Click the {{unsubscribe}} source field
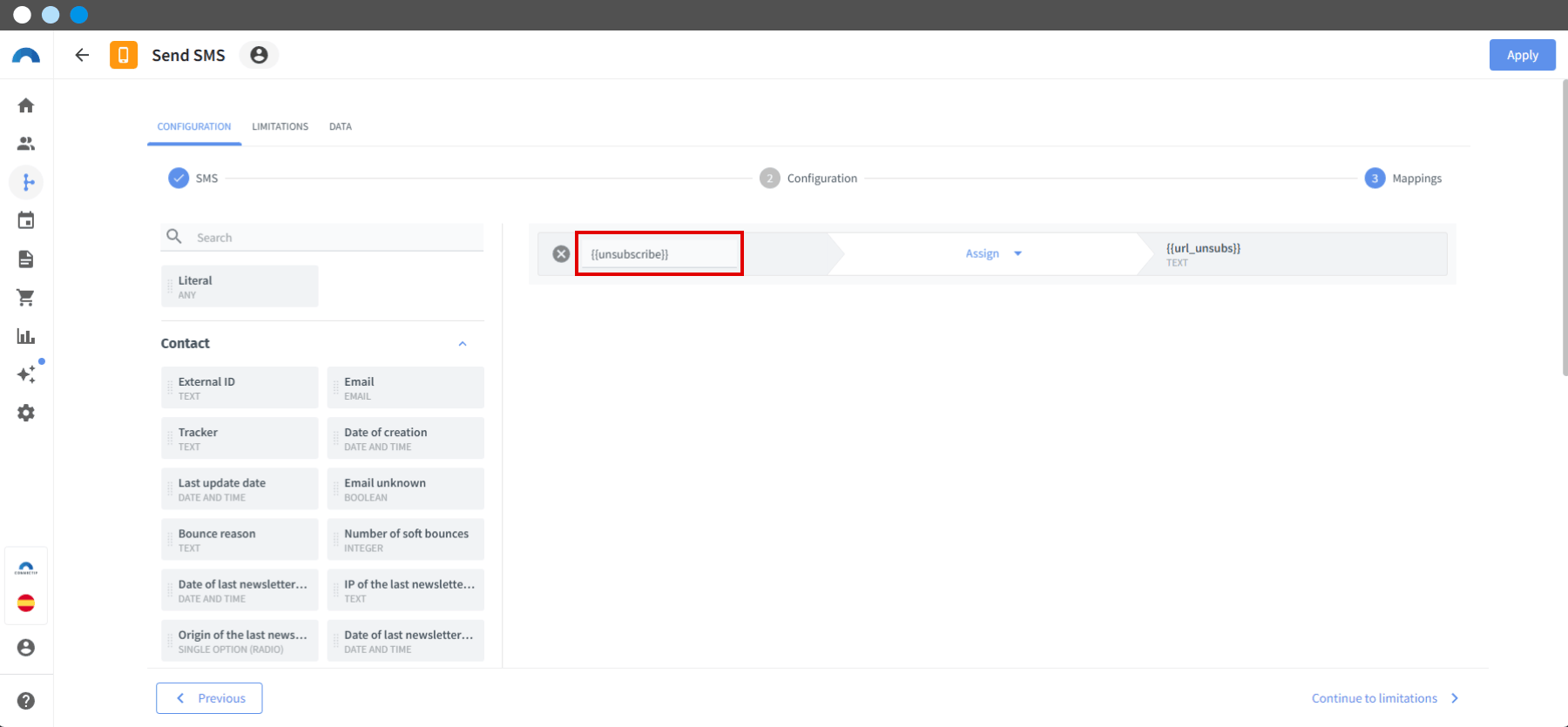Viewport: 1568px width, 727px height. click(x=659, y=254)
